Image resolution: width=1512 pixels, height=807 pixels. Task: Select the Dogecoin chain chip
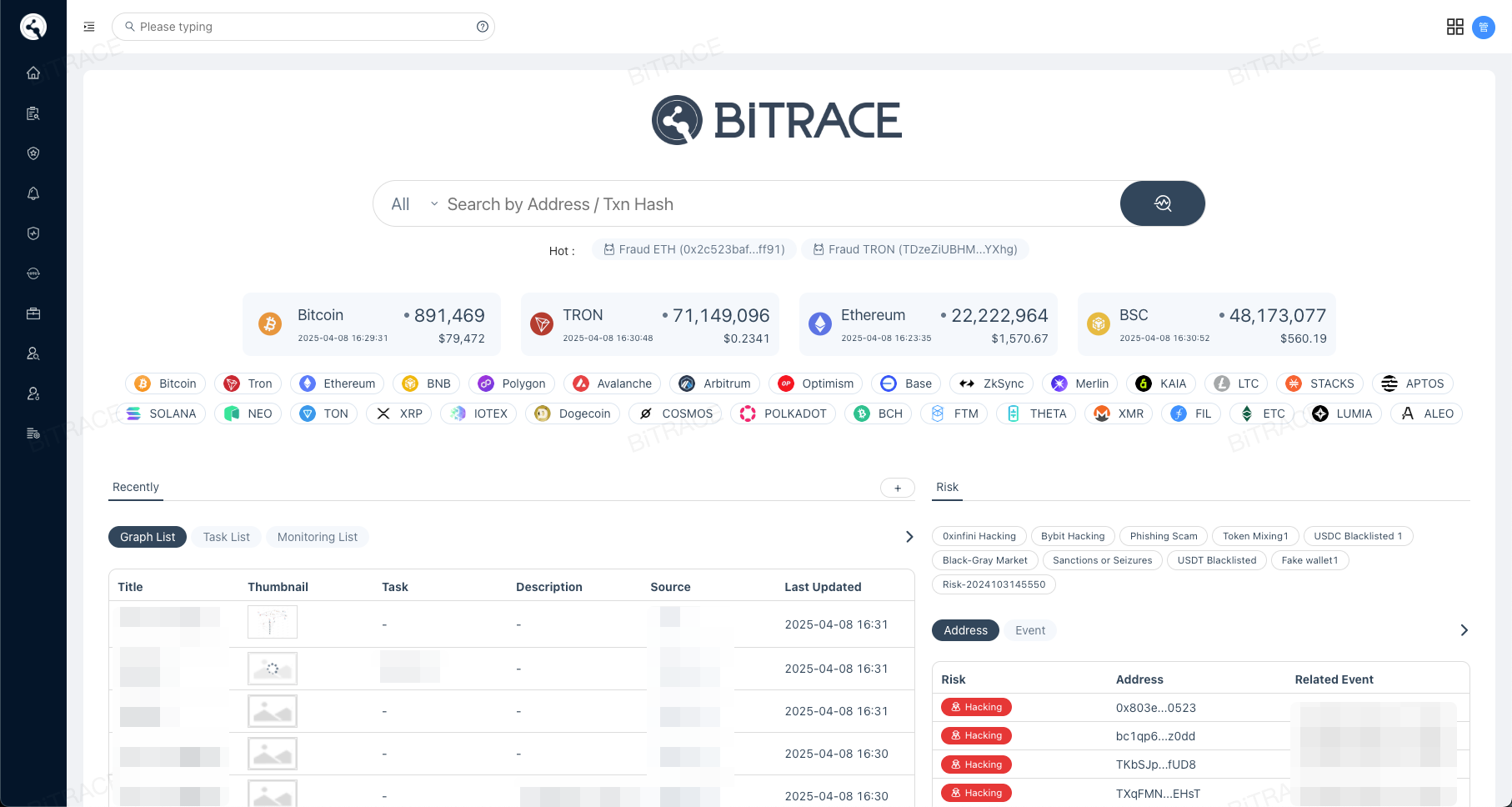pyautogui.click(x=572, y=414)
